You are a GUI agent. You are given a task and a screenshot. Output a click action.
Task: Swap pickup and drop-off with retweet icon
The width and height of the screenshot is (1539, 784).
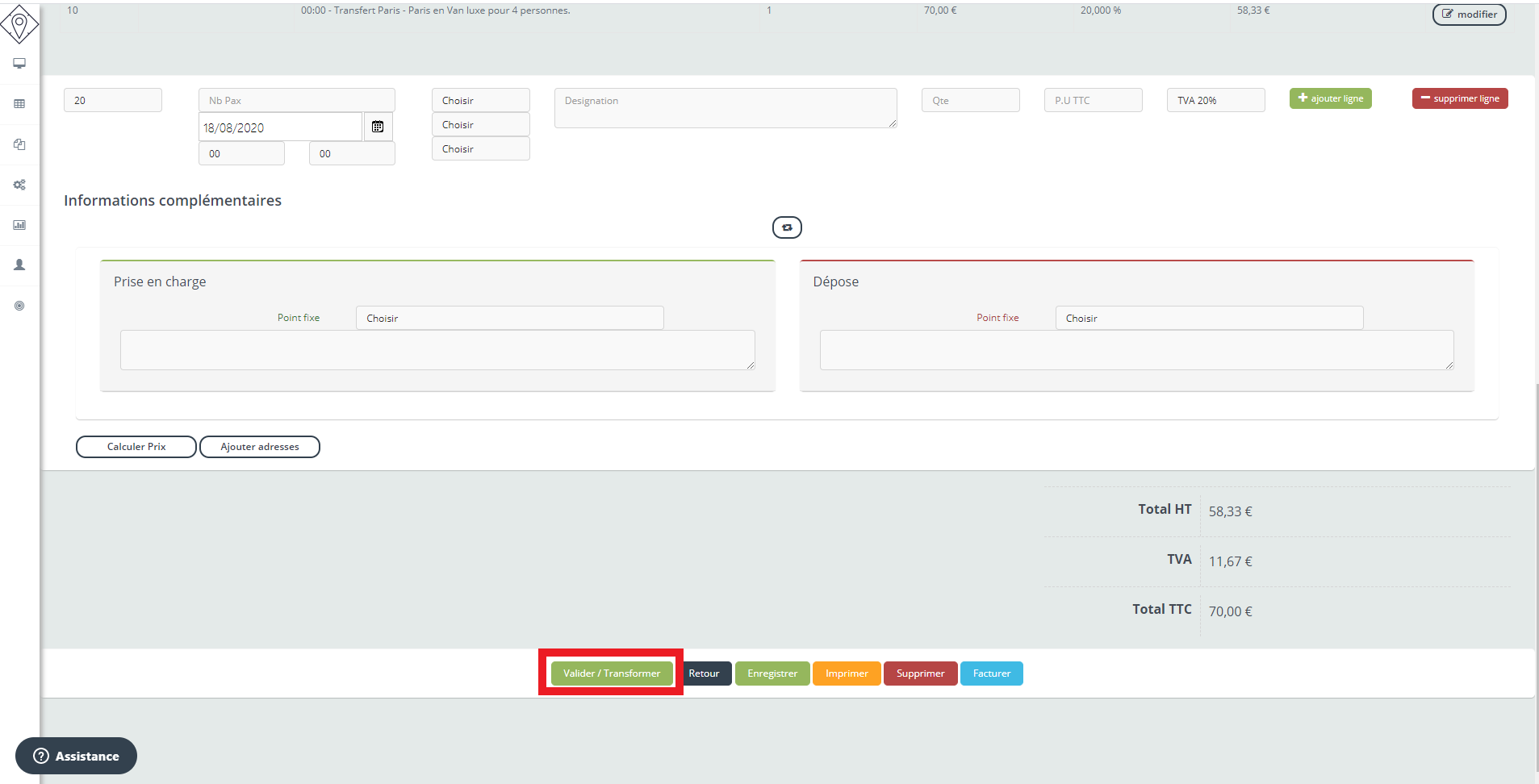[787, 227]
